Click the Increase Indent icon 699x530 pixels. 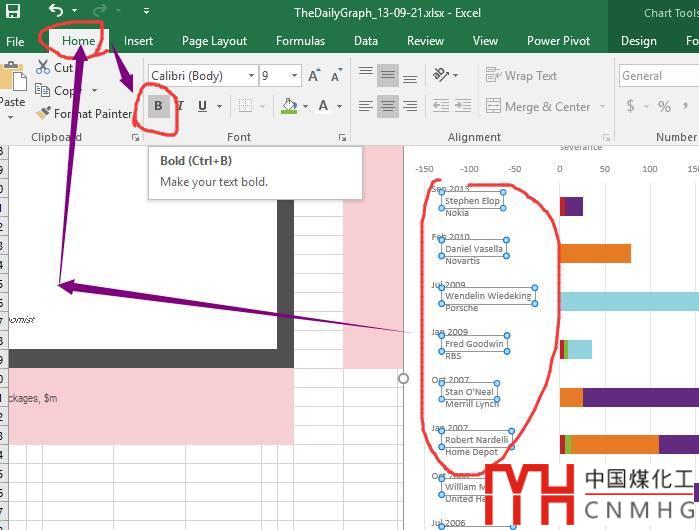click(x=463, y=106)
